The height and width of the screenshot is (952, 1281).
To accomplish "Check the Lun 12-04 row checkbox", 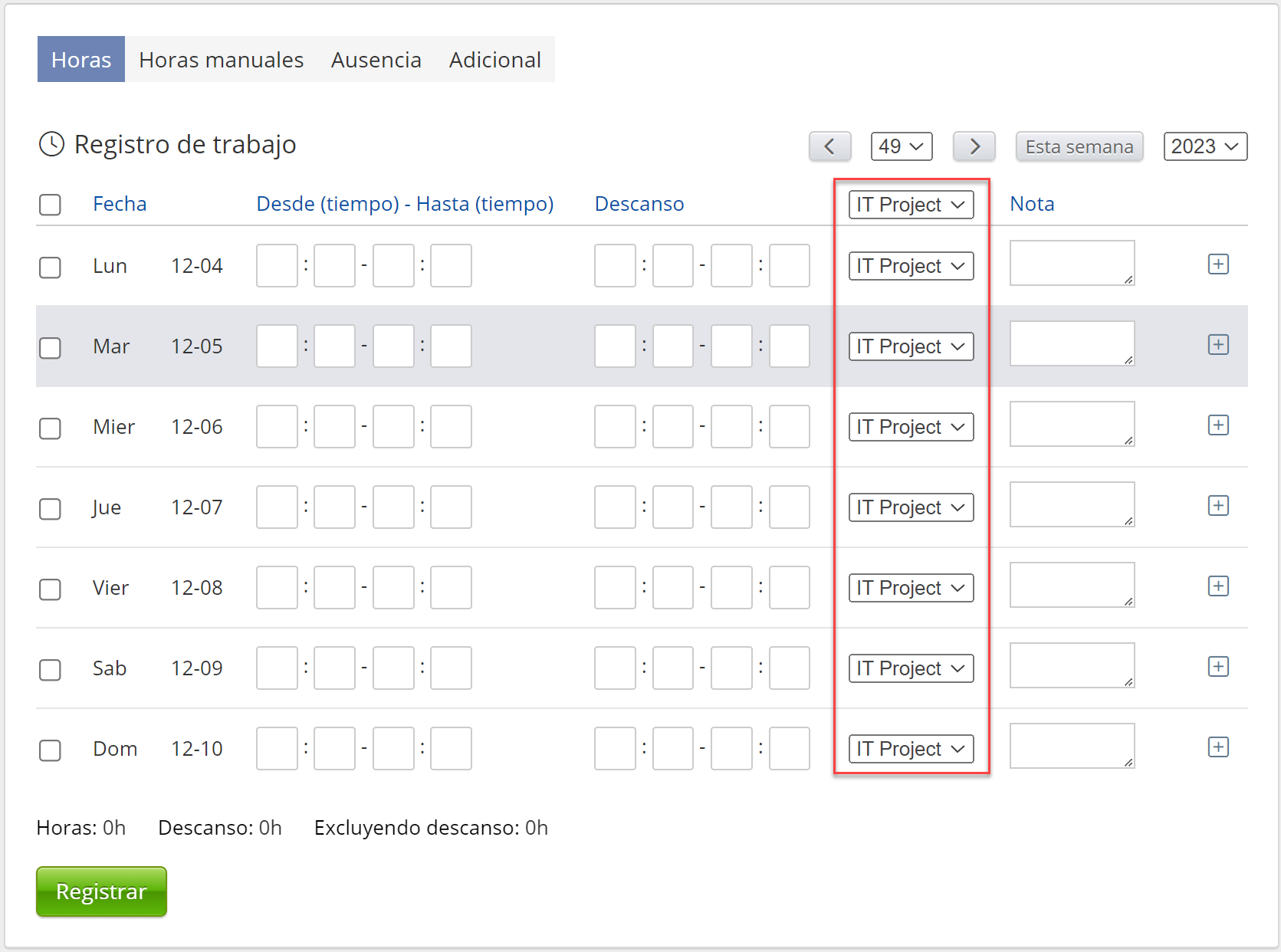I will [x=51, y=268].
